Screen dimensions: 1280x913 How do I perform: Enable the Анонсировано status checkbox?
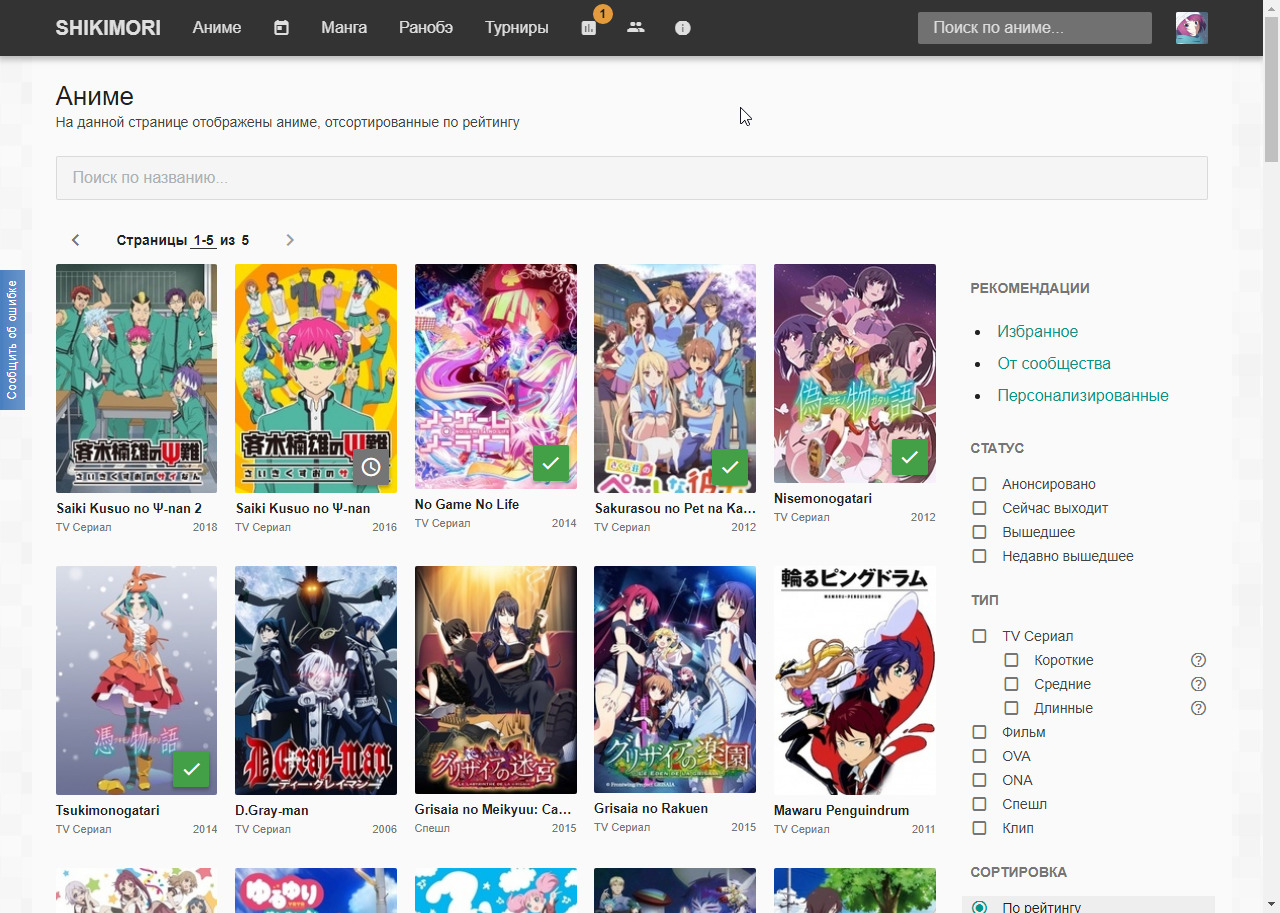click(980, 484)
